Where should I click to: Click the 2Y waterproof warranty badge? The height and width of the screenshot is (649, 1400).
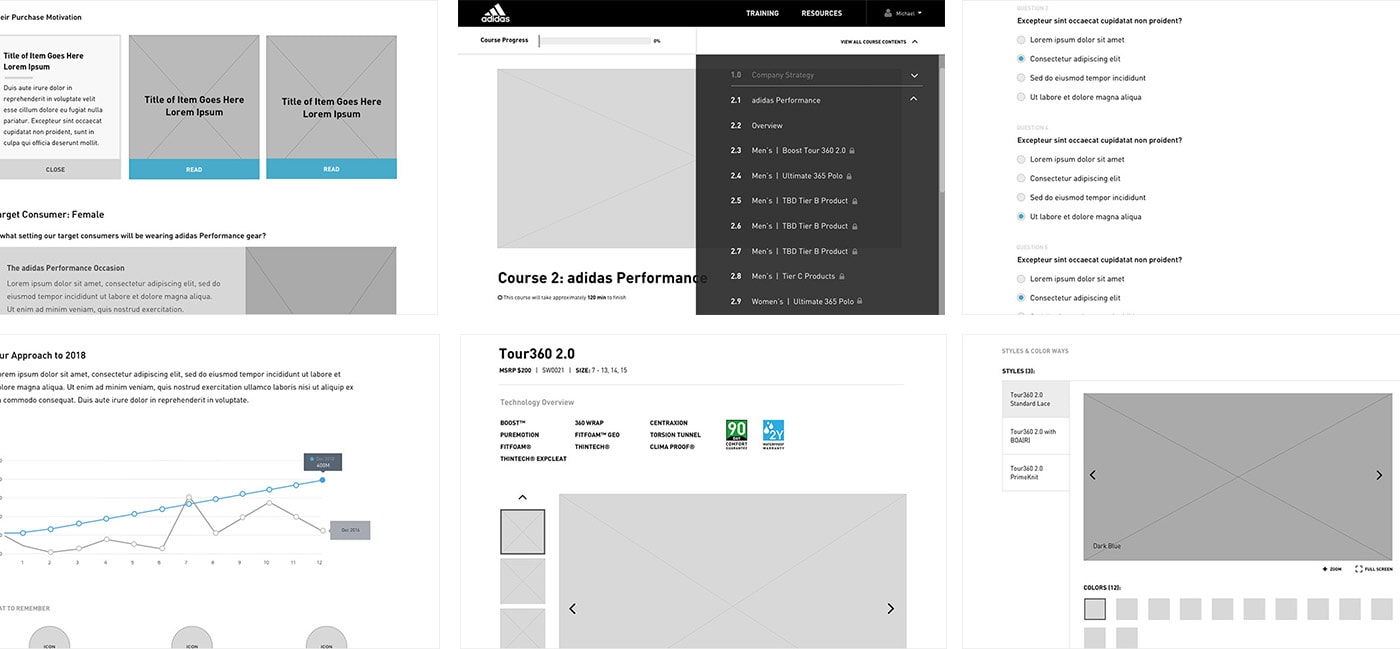click(x=773, y=434)
